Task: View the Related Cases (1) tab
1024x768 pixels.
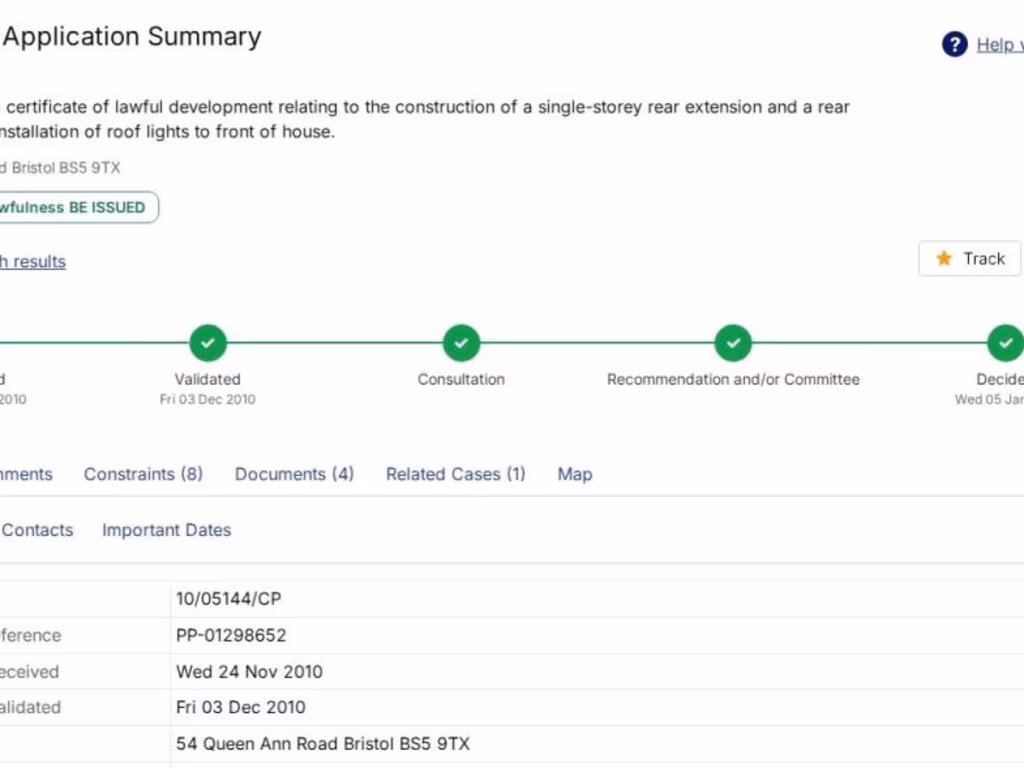Action: coord(455,474)
